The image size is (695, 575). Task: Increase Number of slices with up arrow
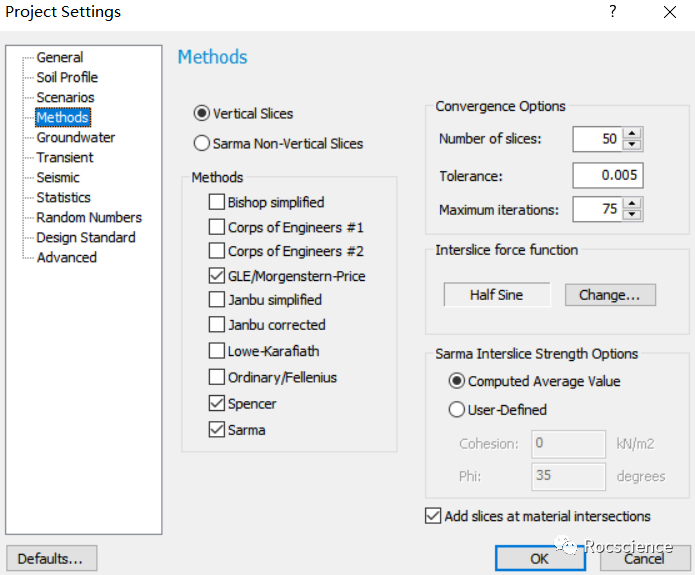pos(632,133)
